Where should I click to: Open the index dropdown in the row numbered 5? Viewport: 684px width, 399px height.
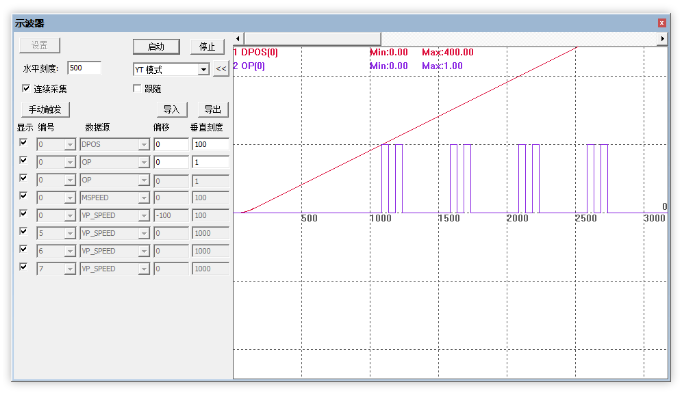[70, 233]
